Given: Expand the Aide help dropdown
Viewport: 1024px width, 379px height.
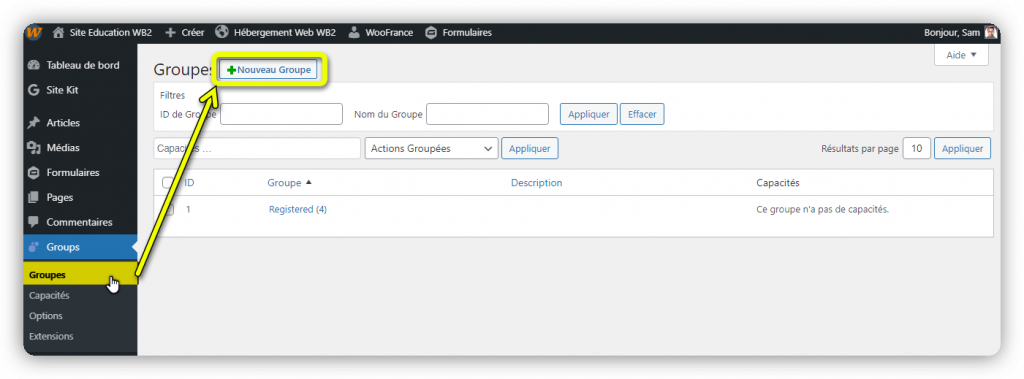Looking at the screenshot, I should point(961,55).
